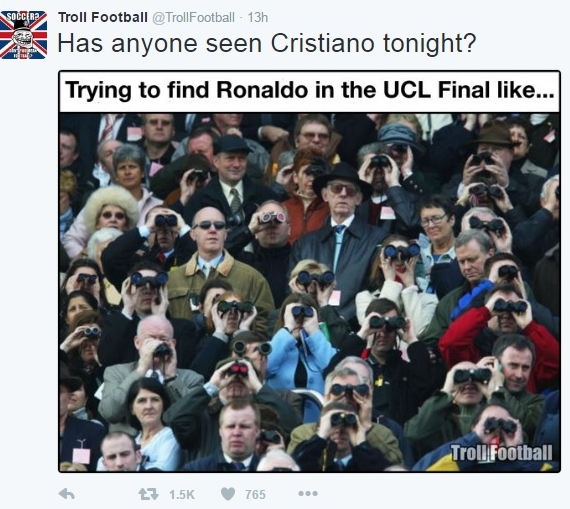Click the "Trying to find Ronaldo" meme caption
This screenshot has width=570, height=509.
309,90
